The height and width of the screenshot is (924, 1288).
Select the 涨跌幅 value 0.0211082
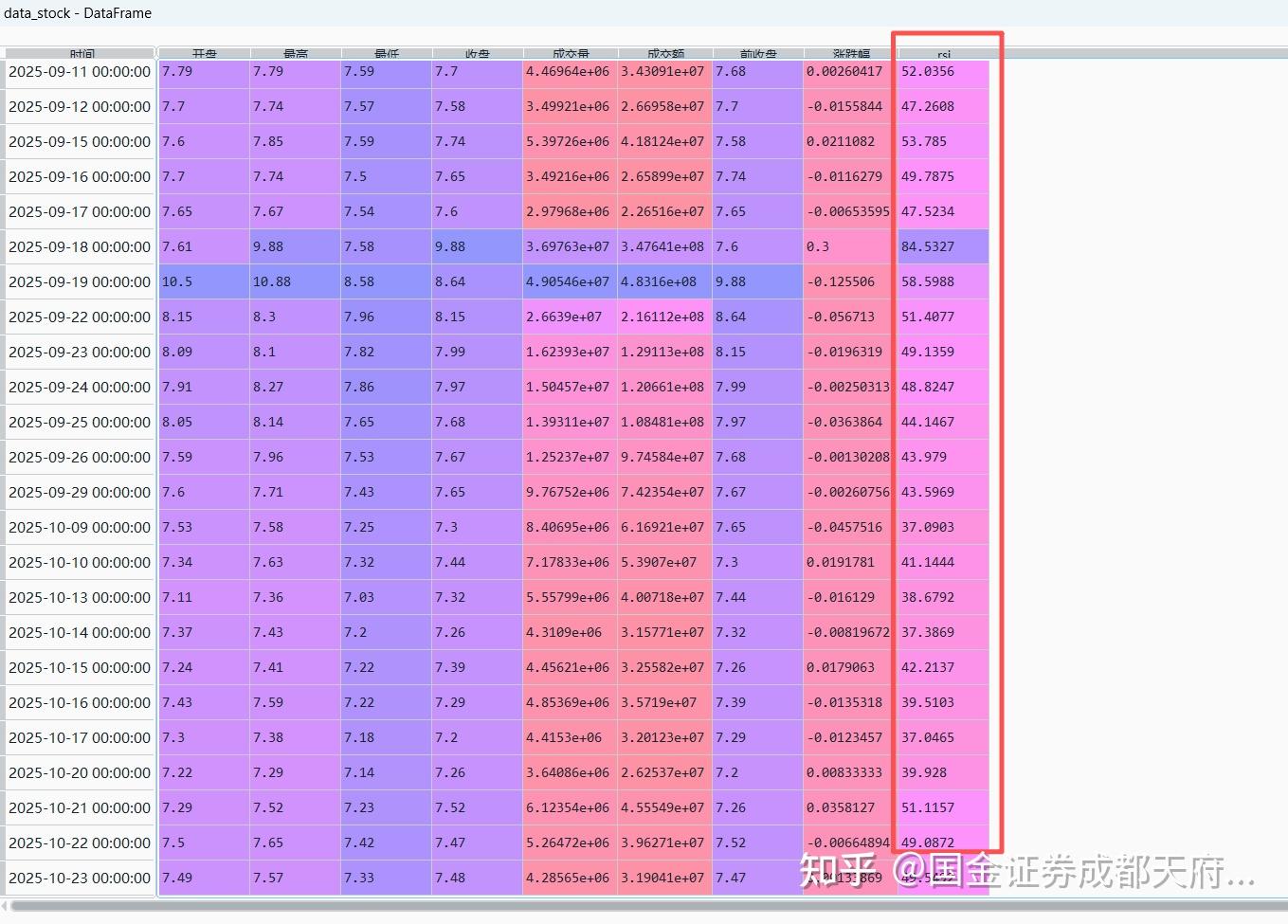pos(849,142)
